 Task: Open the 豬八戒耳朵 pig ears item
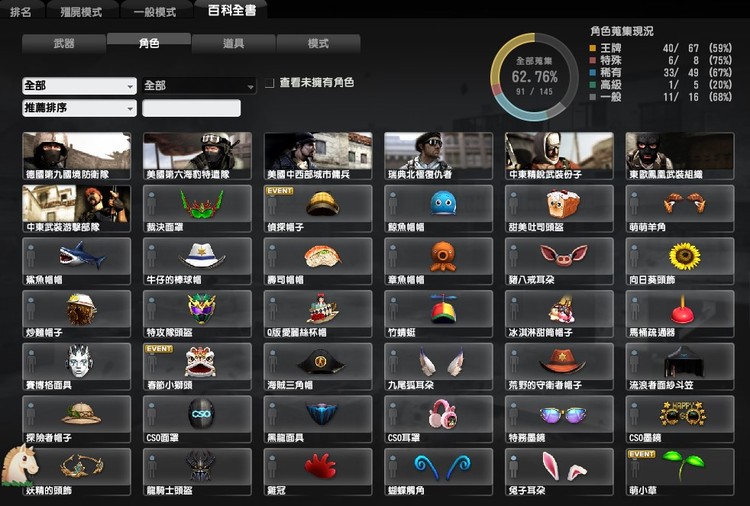coord(559,261)
